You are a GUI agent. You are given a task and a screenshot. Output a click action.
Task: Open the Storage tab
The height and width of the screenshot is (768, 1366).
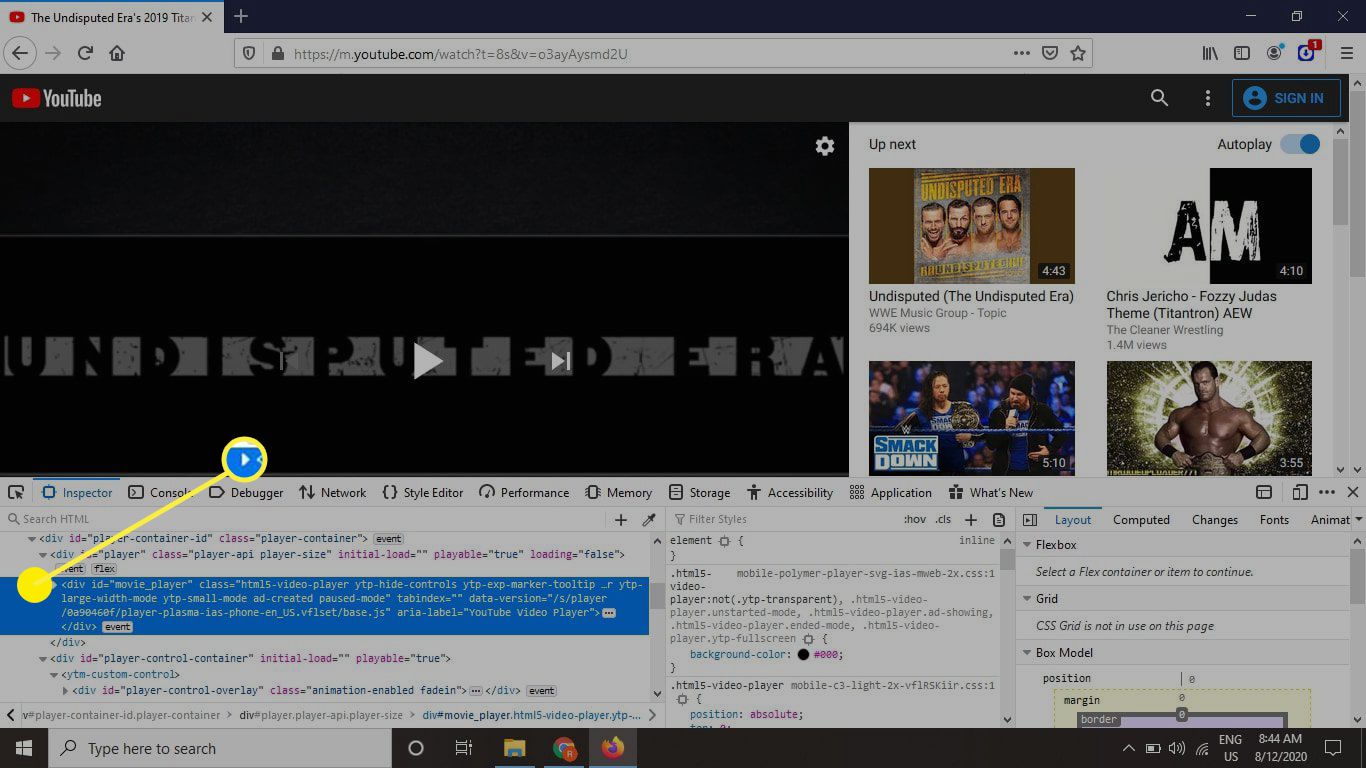[699, 492]
